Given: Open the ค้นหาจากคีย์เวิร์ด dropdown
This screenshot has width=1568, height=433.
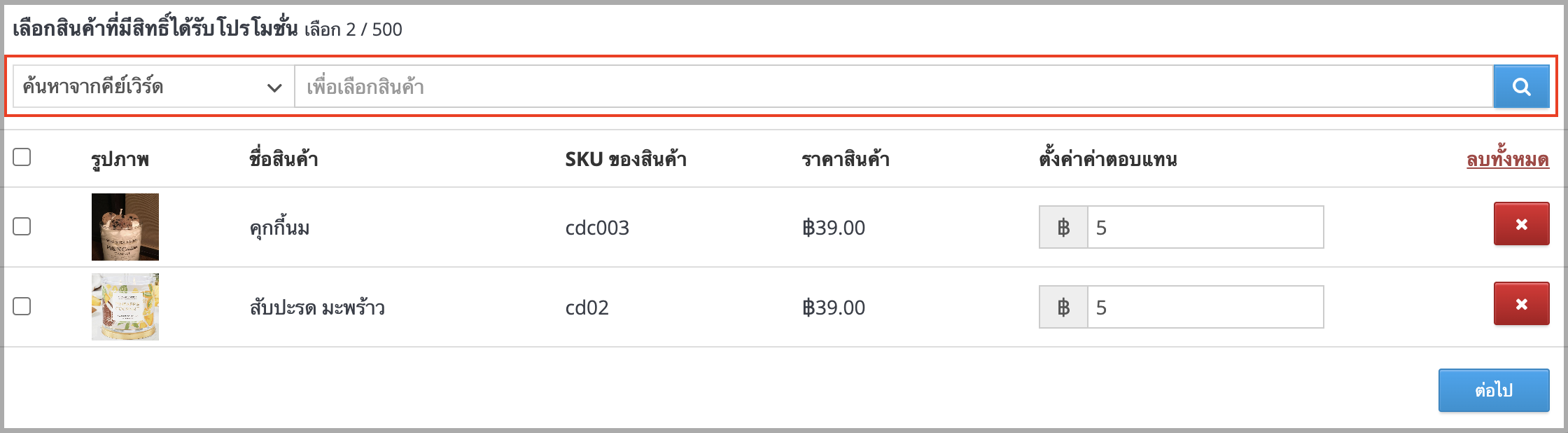Looking at the screenshot, I should click(153, 87).
